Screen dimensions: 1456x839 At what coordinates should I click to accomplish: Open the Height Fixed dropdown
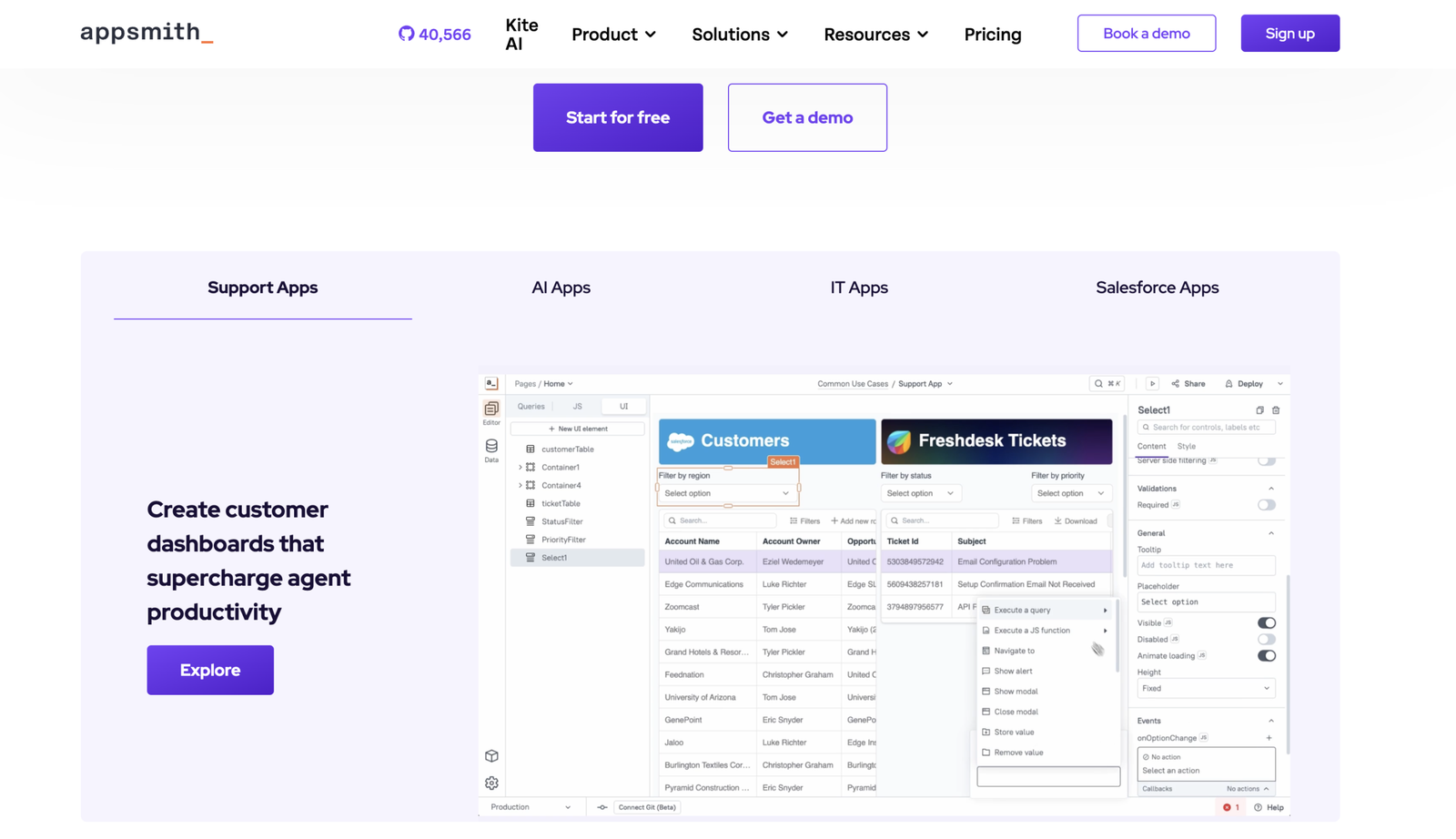coord(1206,689)
